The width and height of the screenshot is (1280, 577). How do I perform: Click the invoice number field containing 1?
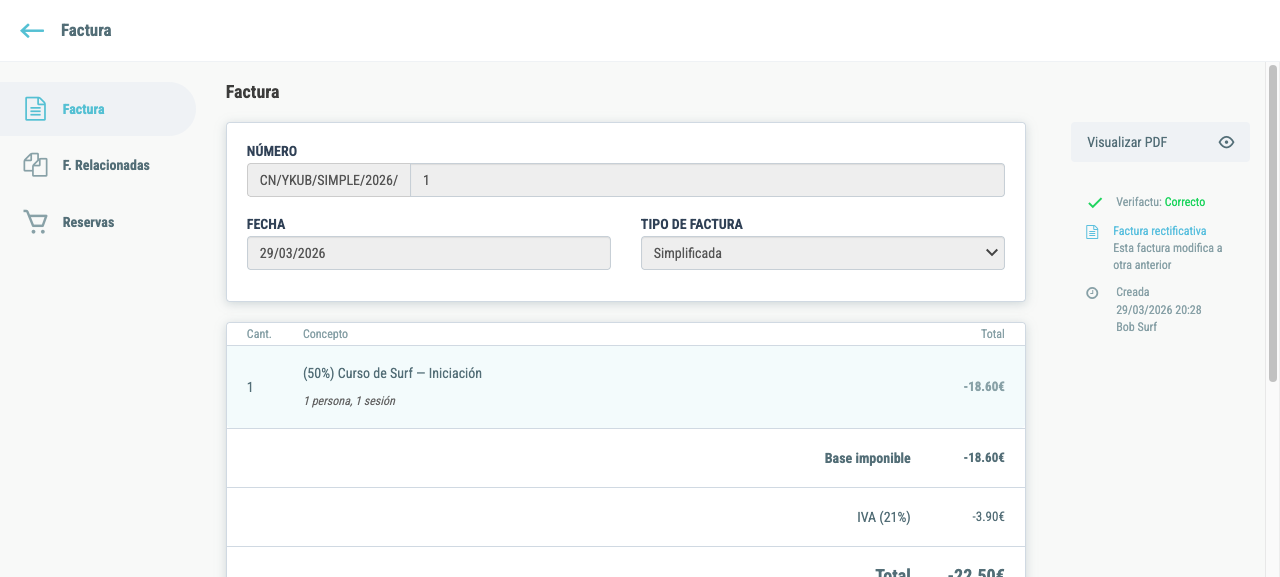pos(707,180)
